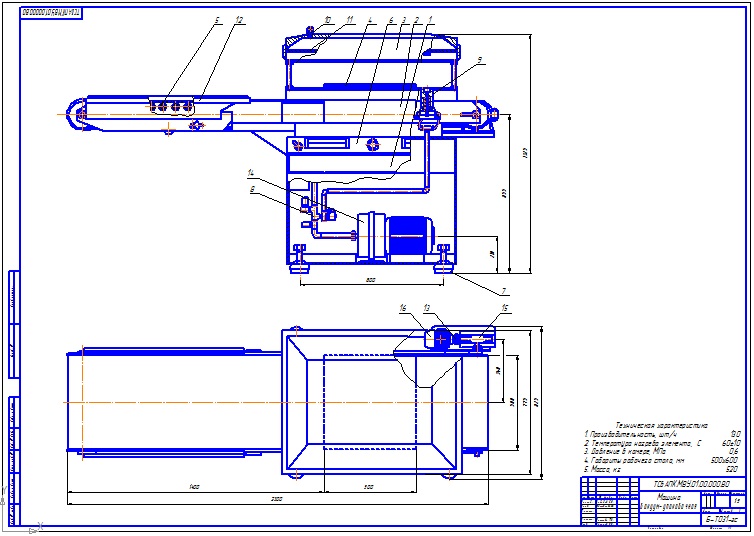Select the 800 base width dimension
754x536 pixels.
[x=370, y=281]
